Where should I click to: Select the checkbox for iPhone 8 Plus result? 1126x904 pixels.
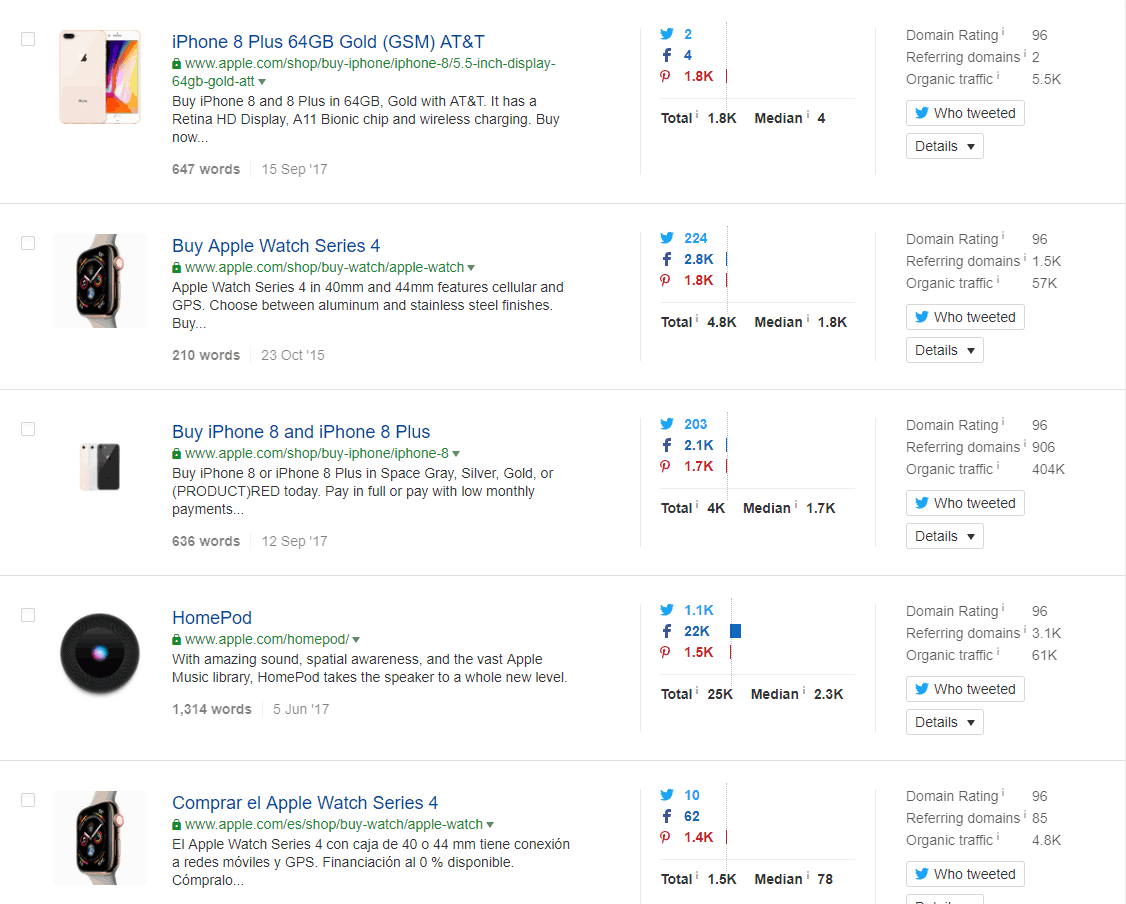pos(28,38)
